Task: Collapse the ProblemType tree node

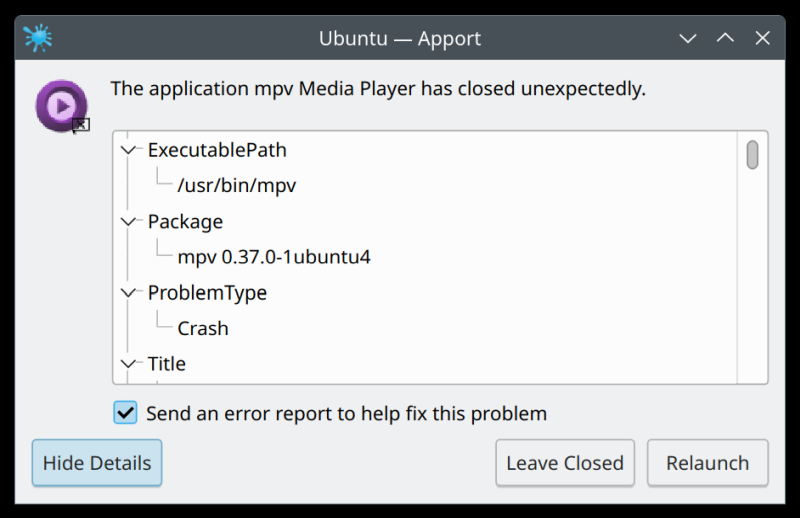Action: pyautogui.click(x=129, y=292)
